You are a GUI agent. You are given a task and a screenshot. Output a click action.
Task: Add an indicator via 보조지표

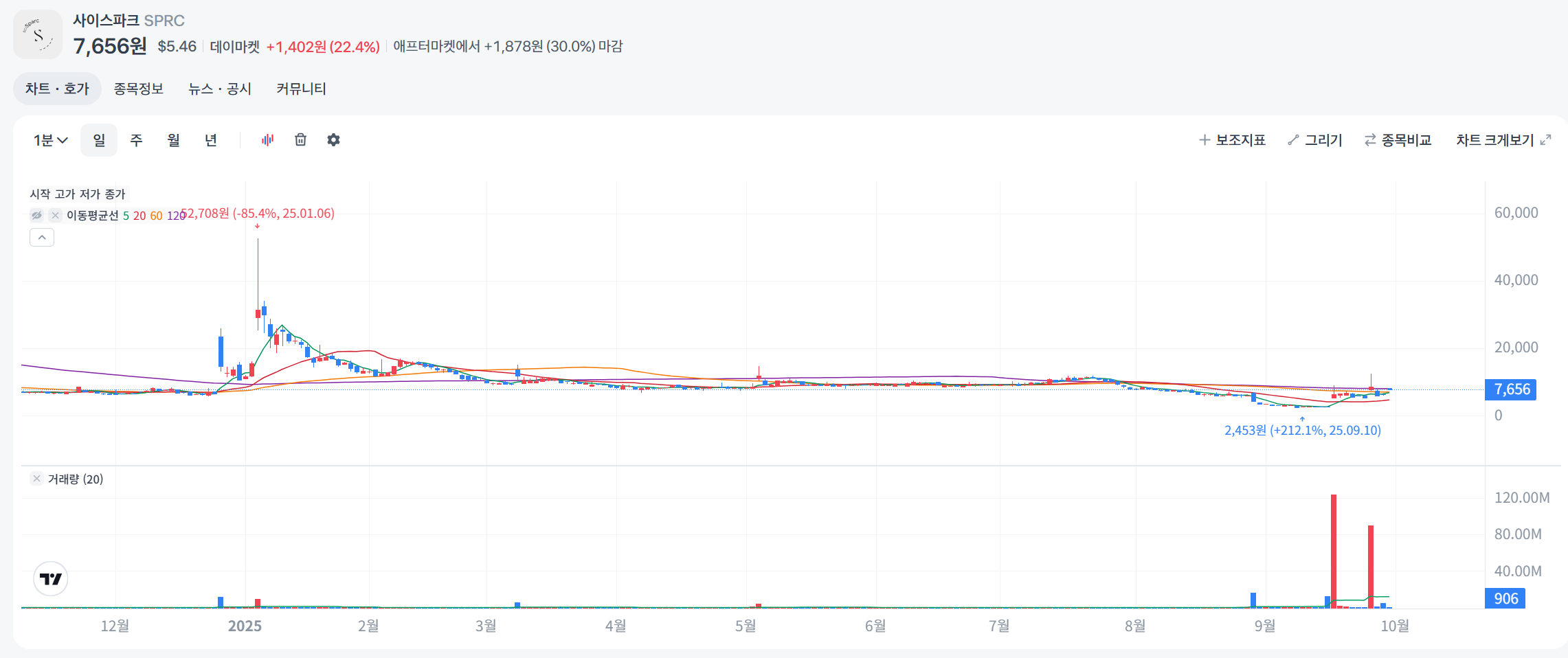coord(1232,140)
